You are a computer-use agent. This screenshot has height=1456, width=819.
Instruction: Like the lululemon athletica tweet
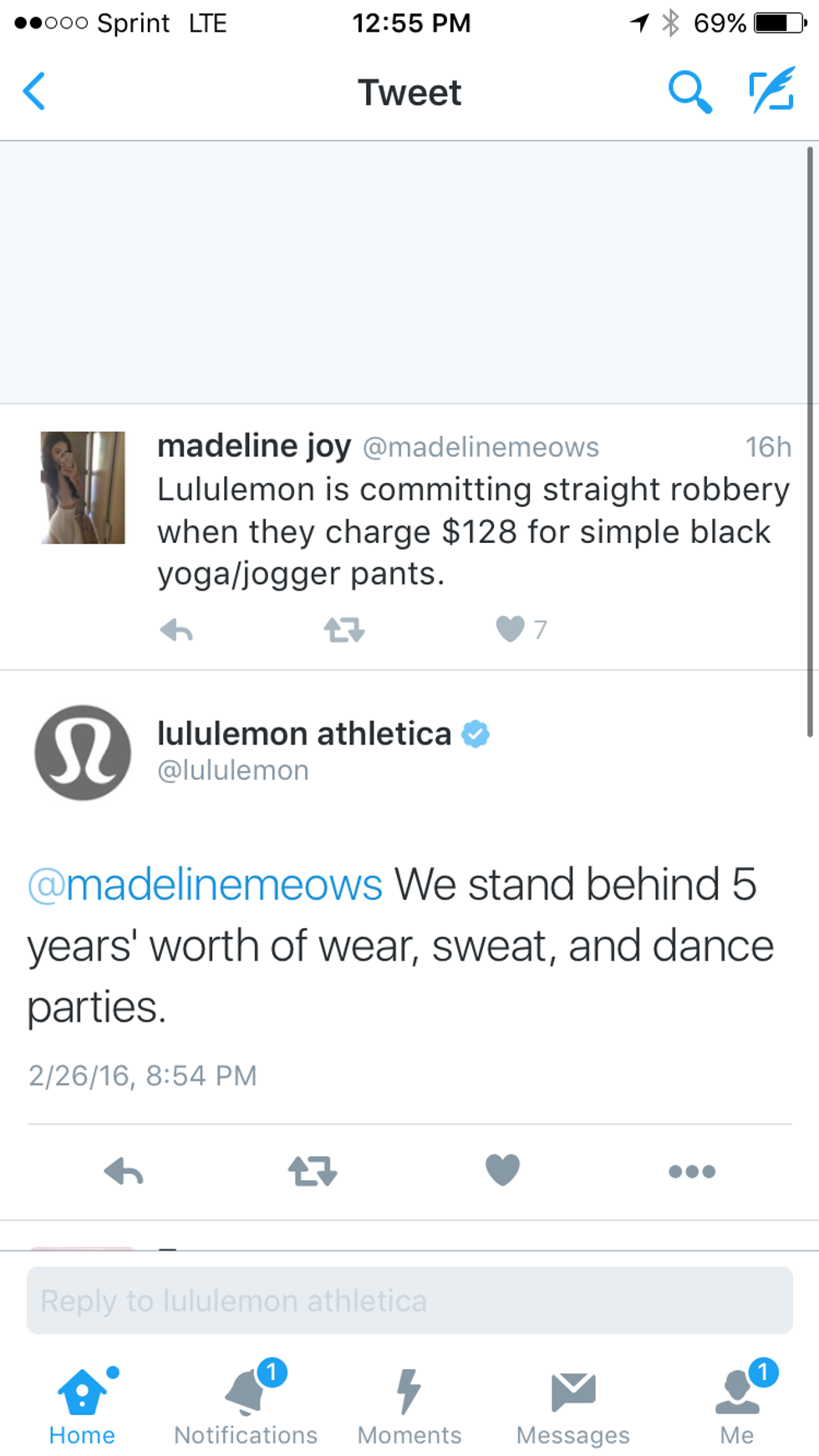coord(502,1169)
